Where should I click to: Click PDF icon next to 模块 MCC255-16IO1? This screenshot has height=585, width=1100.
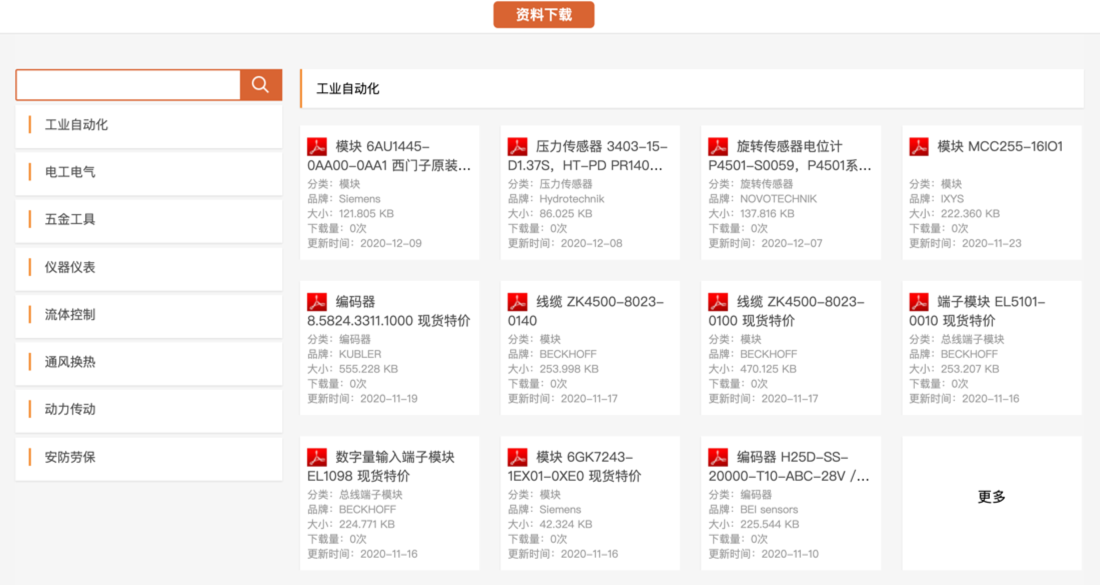pyautogui.click(x=919, y=147)
